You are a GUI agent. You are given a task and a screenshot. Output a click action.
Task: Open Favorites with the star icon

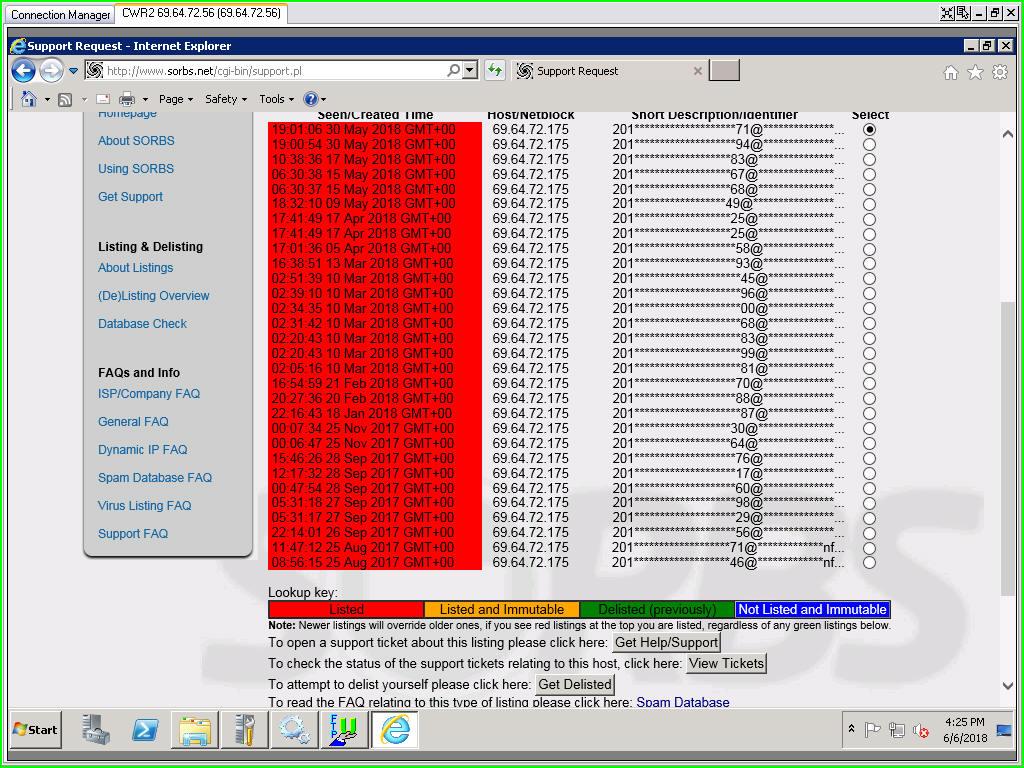click(x=975, y=72)
